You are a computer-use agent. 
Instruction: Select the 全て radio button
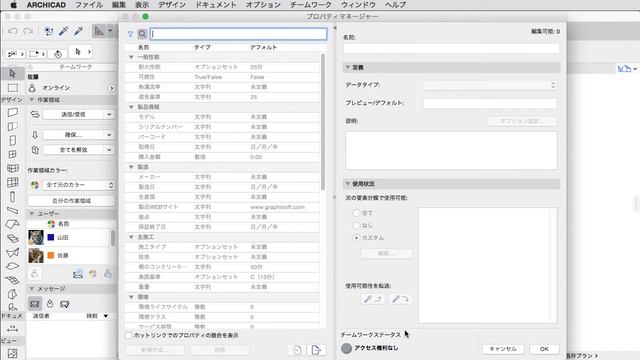[x=356, y=213]
